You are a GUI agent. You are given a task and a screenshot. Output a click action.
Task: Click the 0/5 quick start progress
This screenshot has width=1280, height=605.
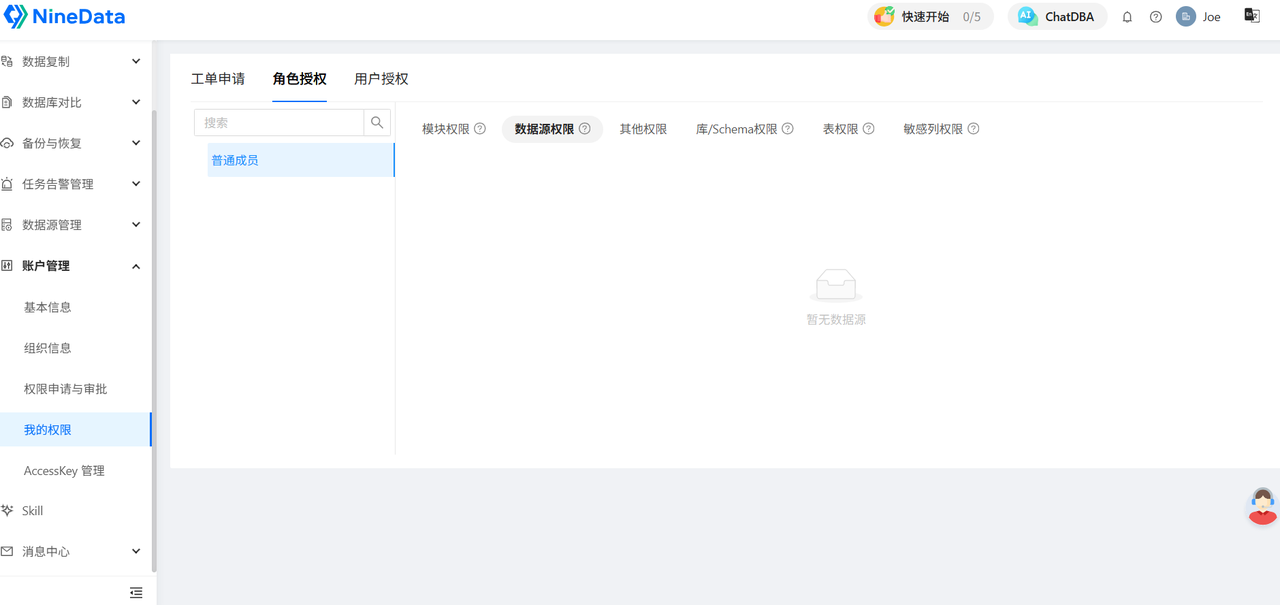click(972, 17)
